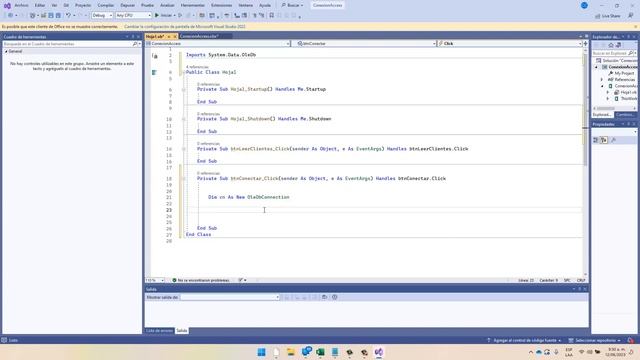Click the split editor plus icon
The image size is (640, 360).
(x=586, y=43)
